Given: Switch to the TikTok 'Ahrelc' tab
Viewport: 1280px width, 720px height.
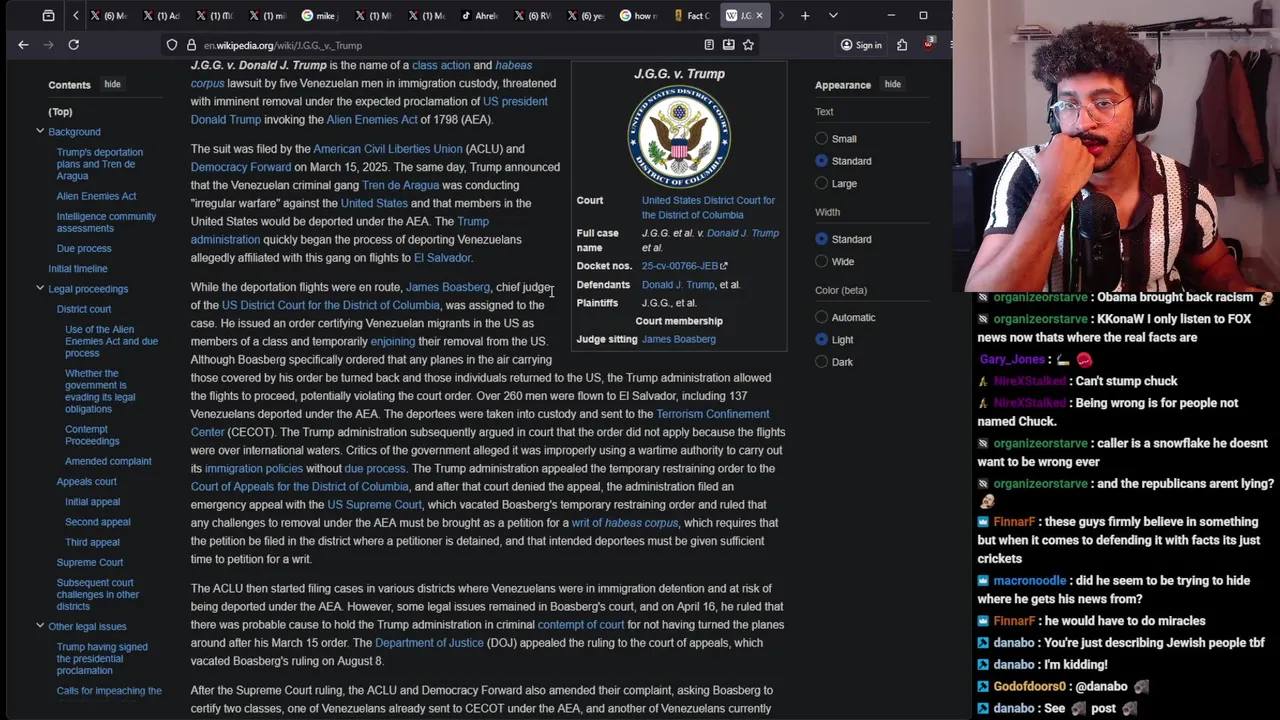Looking at the screenshot, I should click(x=479, y=16).
